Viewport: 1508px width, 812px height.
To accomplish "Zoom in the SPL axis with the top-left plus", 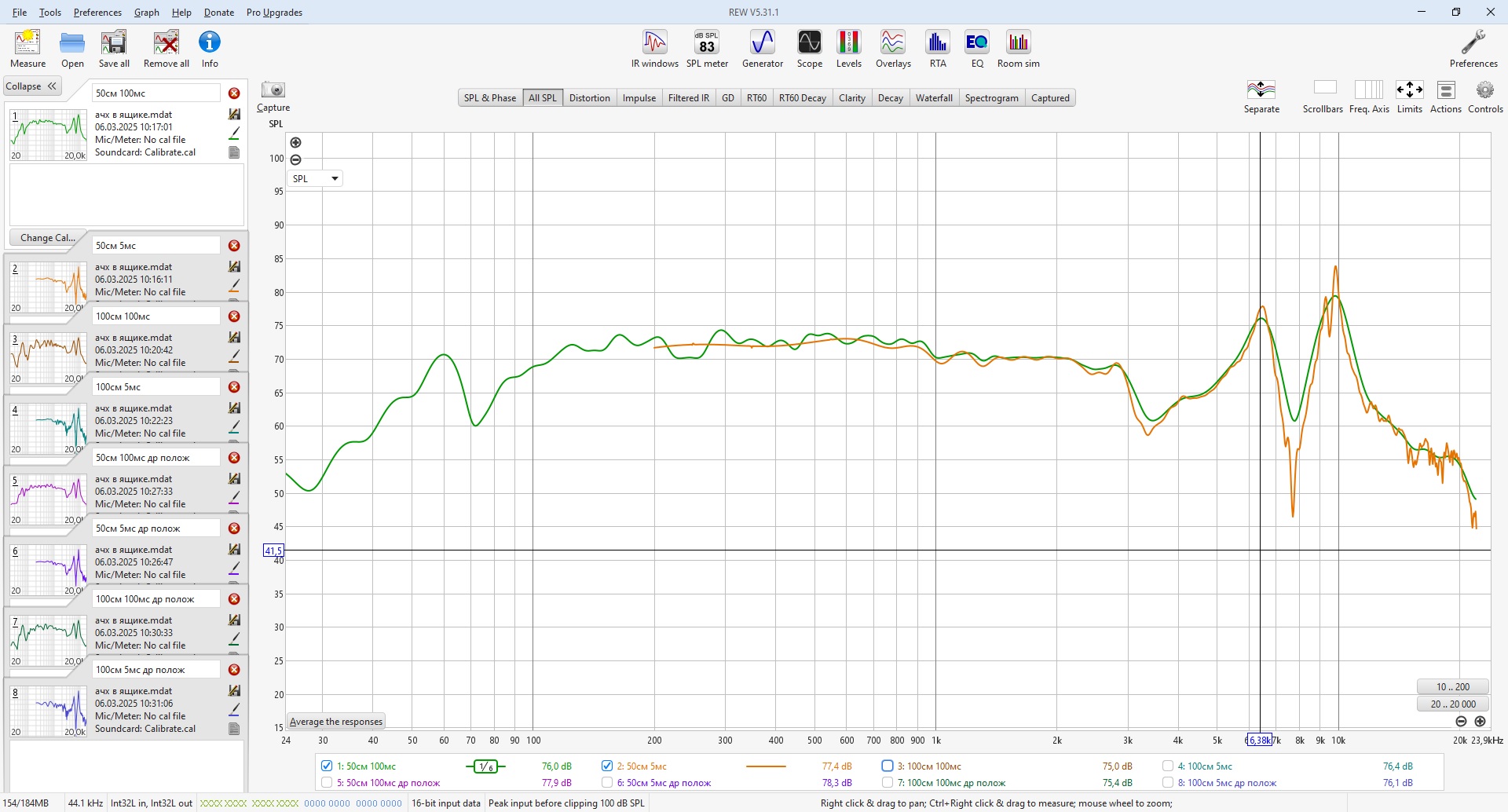I will point(295,143).
